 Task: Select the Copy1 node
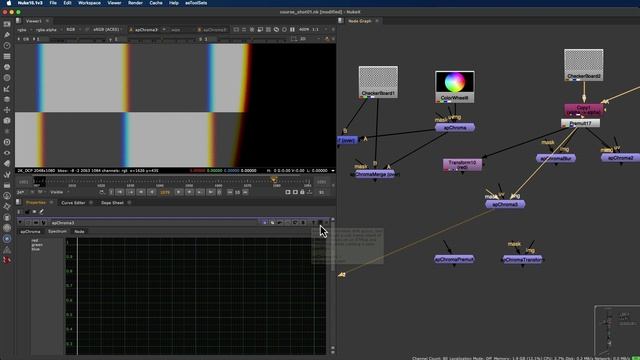pyautogui.click(x=584, y=110)
